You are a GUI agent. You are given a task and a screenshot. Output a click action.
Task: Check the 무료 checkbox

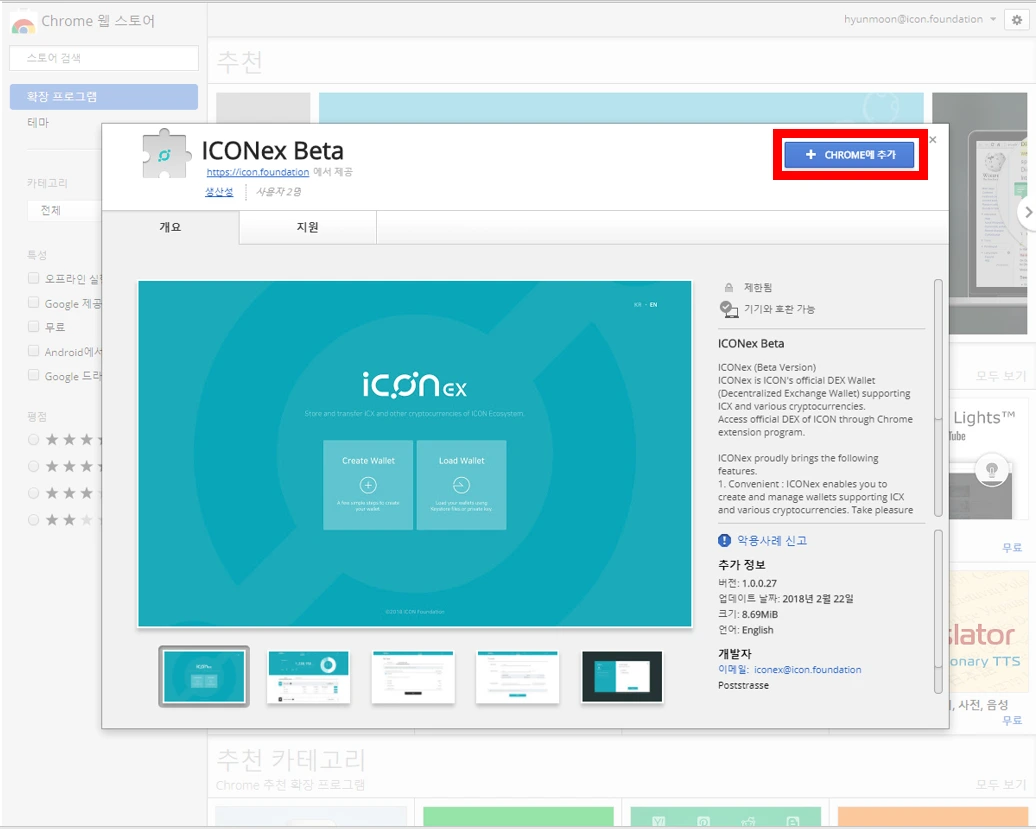(33, 326)
